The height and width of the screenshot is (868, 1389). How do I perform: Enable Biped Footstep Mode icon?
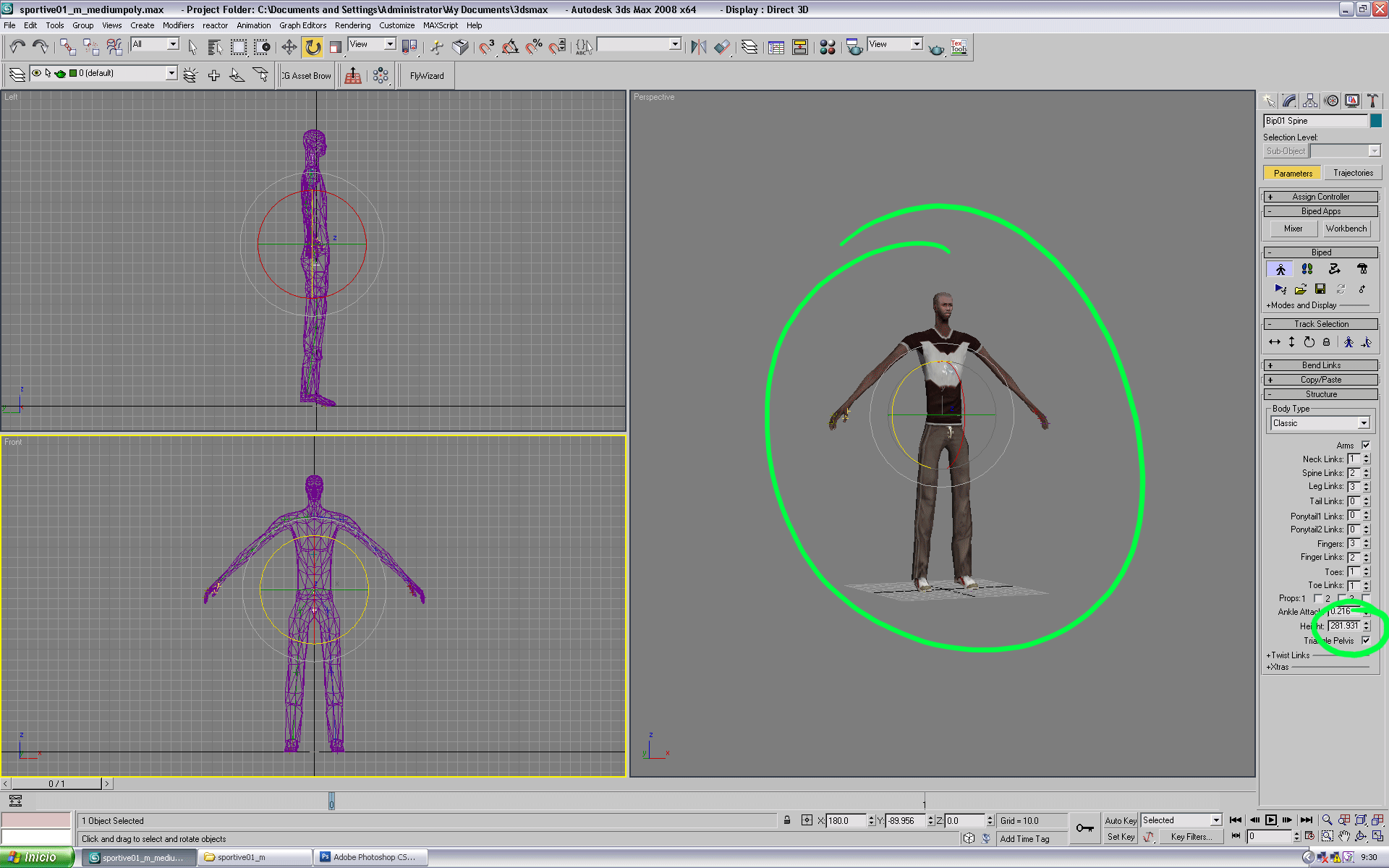click(1307, 269)
